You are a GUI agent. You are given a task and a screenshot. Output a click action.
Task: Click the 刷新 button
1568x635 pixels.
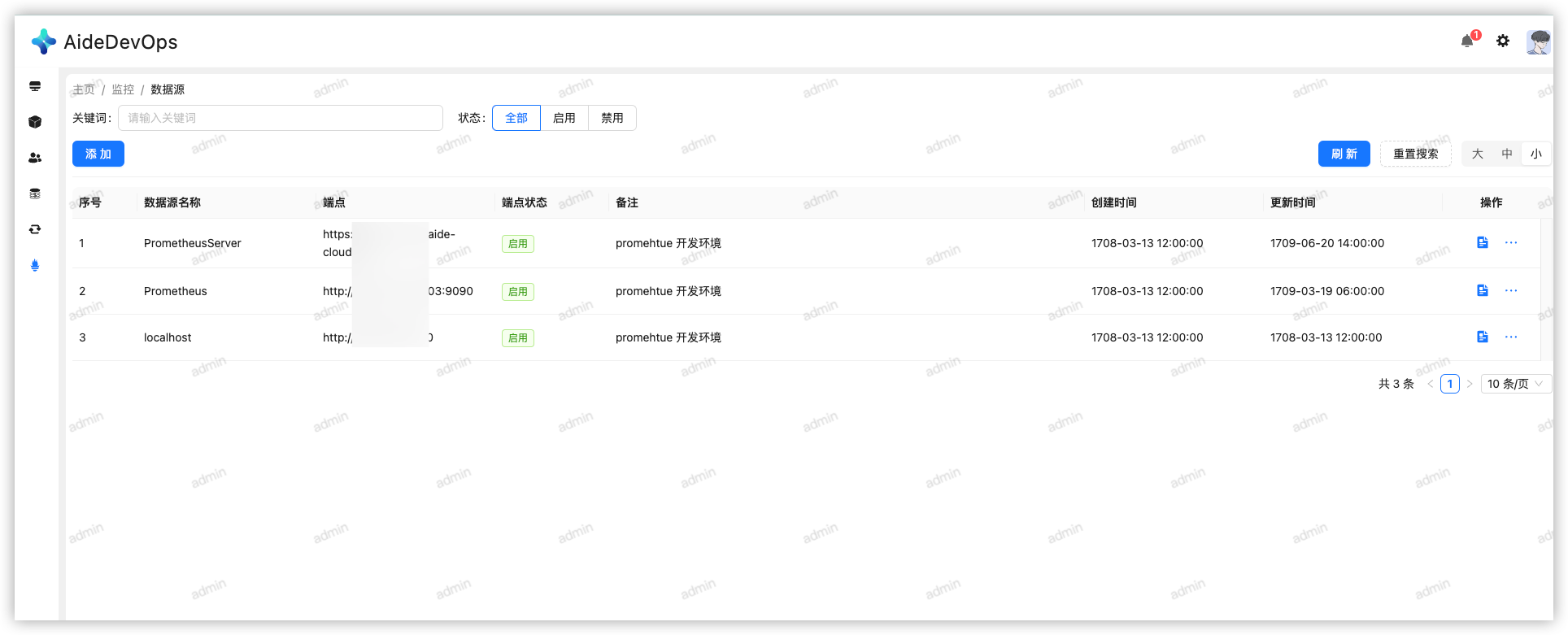[x=1344, y=154]
